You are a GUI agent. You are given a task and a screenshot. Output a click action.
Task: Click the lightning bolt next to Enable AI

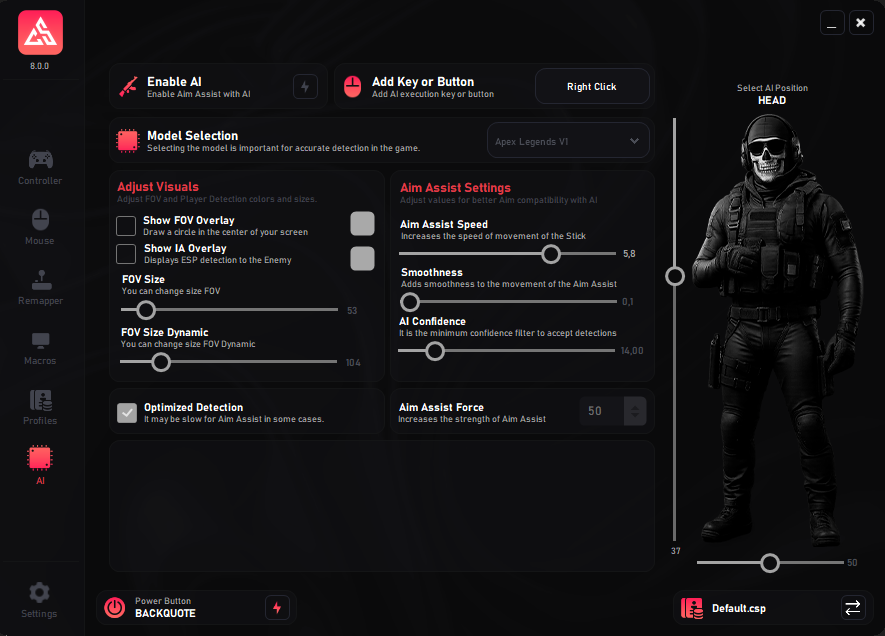(305, 86)
